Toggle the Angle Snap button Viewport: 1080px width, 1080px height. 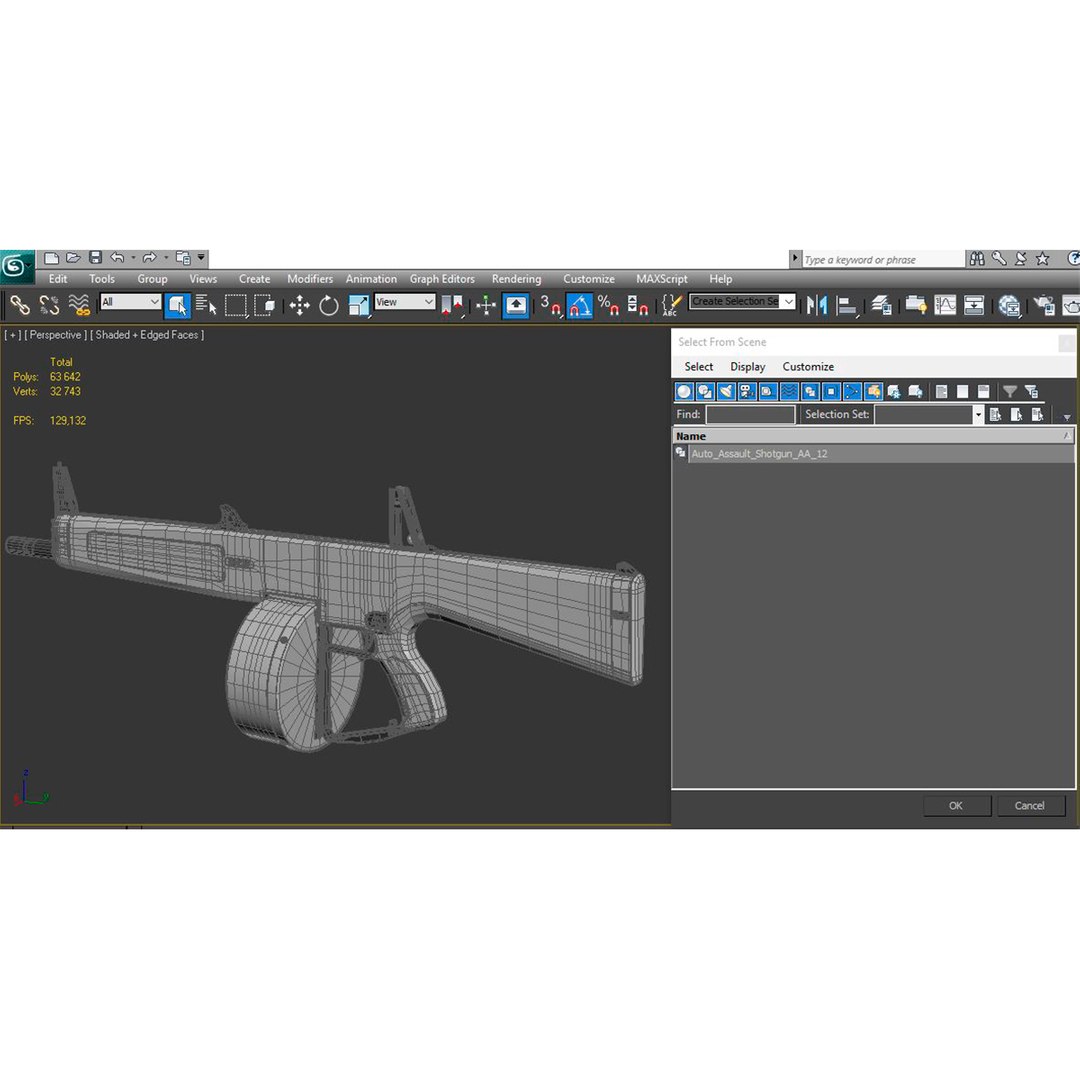(x=579, y=305)
